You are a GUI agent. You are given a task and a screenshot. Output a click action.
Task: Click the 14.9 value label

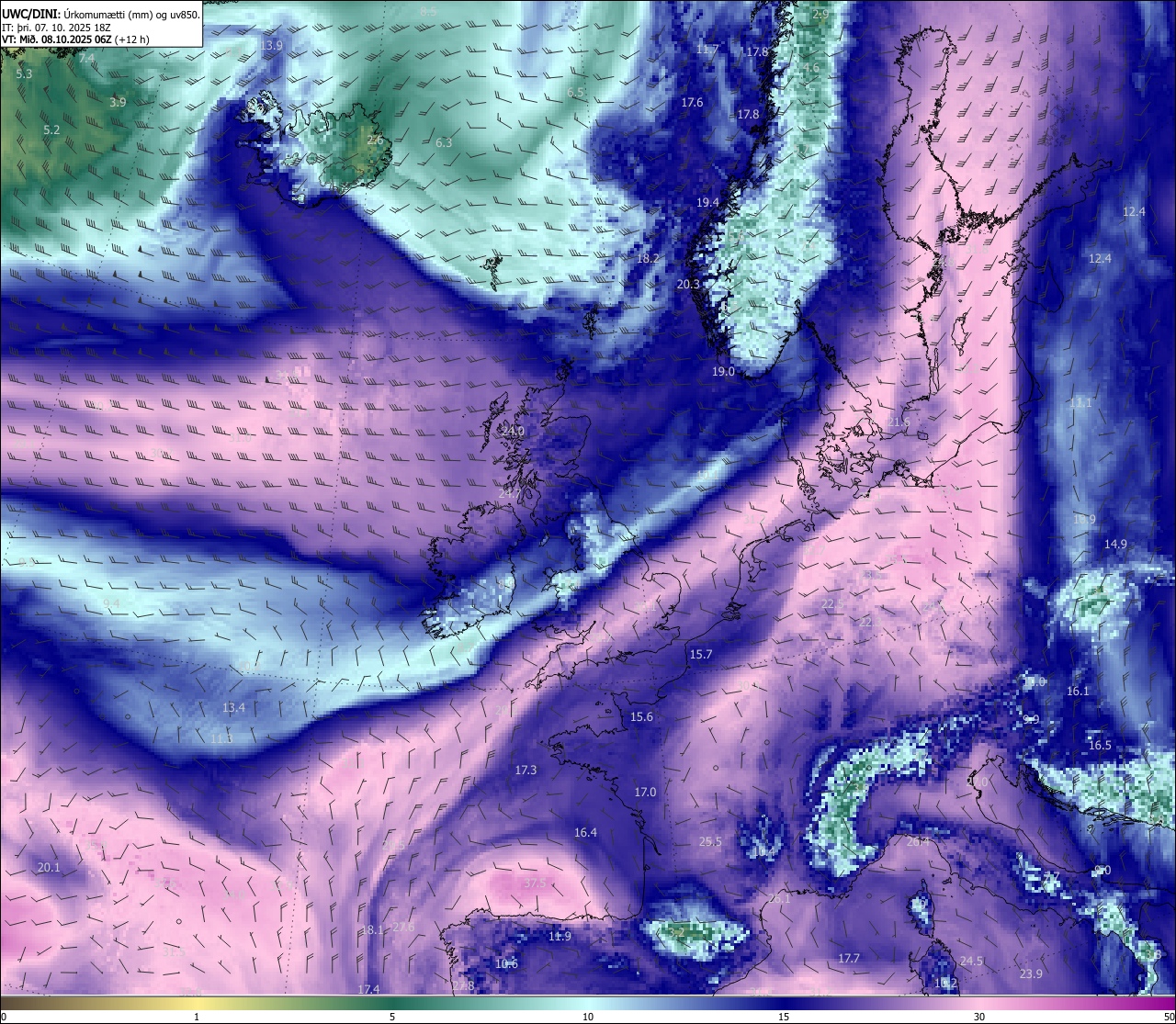point(1115,545)
